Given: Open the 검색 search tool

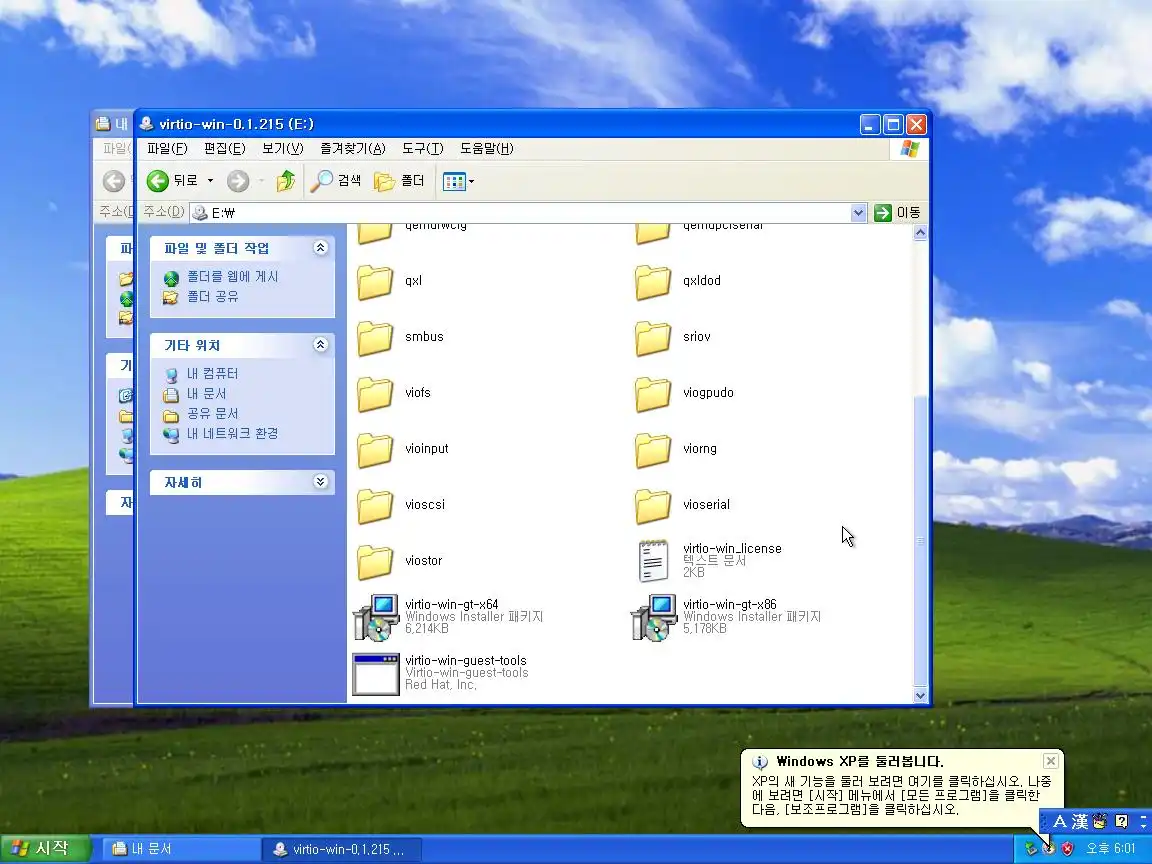Looking at the screenshot, I should [336, 181].
